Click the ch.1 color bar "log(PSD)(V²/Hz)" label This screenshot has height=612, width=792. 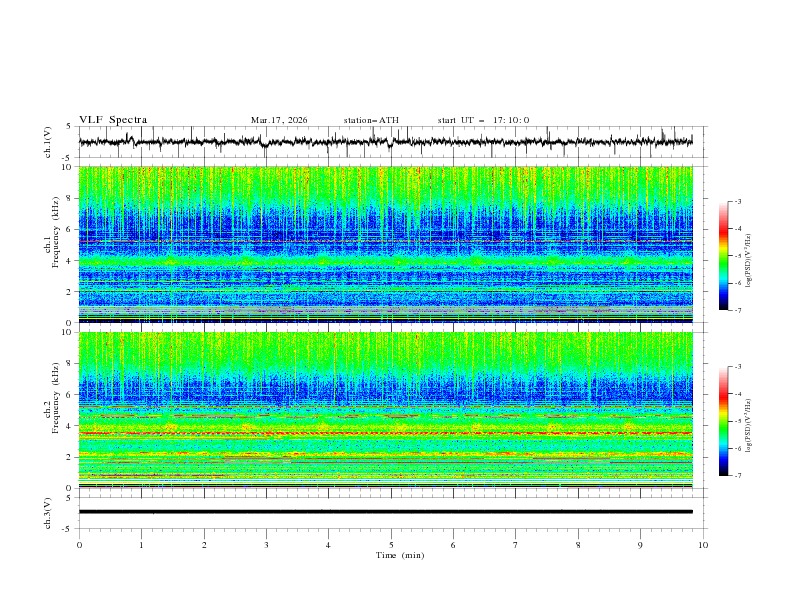point(748,261)
